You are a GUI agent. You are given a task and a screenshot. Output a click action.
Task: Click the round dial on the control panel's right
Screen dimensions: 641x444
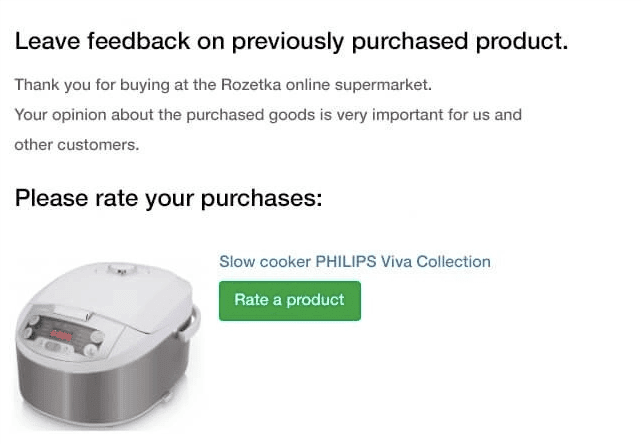pos(97,337)
